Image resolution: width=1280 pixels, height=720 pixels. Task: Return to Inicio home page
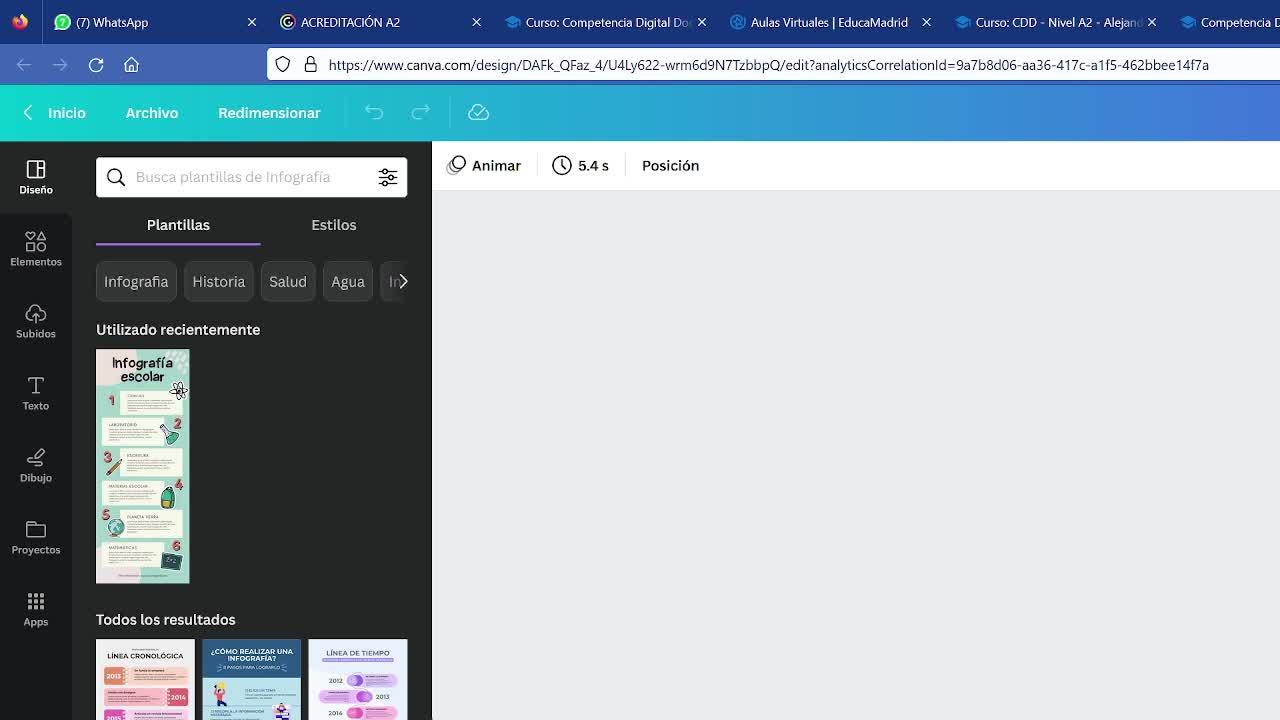pos(55,113)
